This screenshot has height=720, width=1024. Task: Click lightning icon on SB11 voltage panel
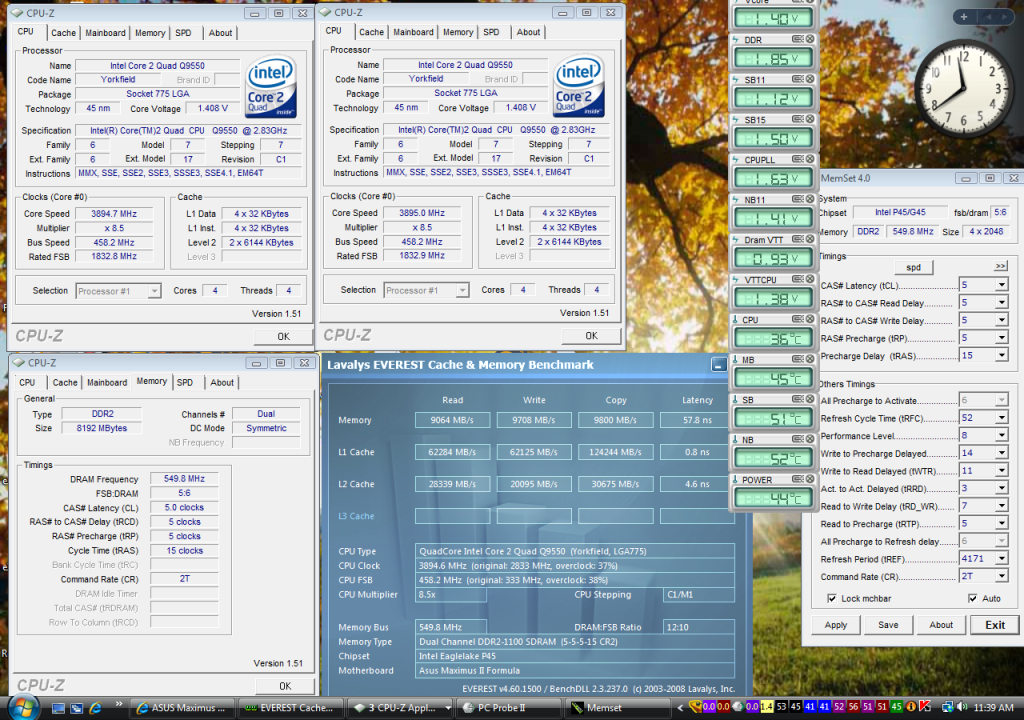coord(735,79)
